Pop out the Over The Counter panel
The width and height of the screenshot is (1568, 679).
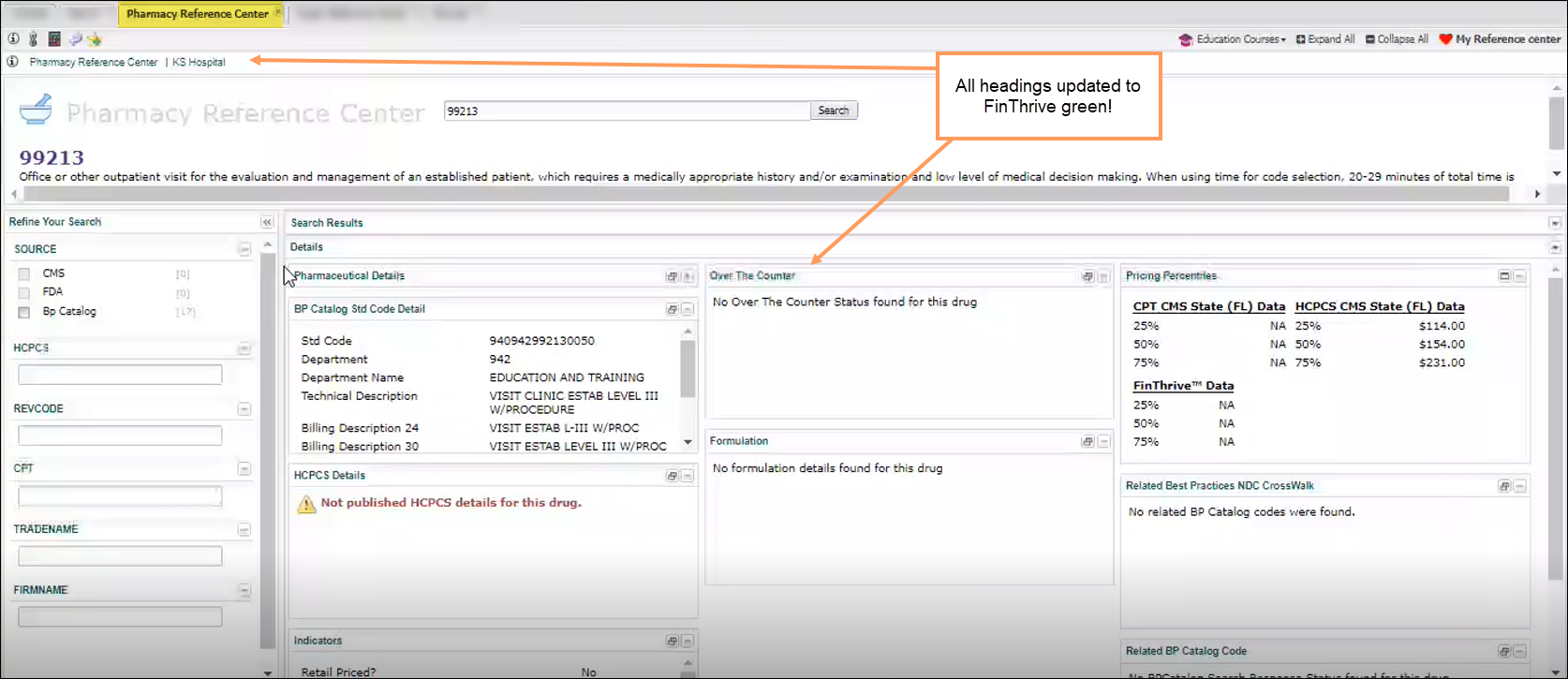1087,277
